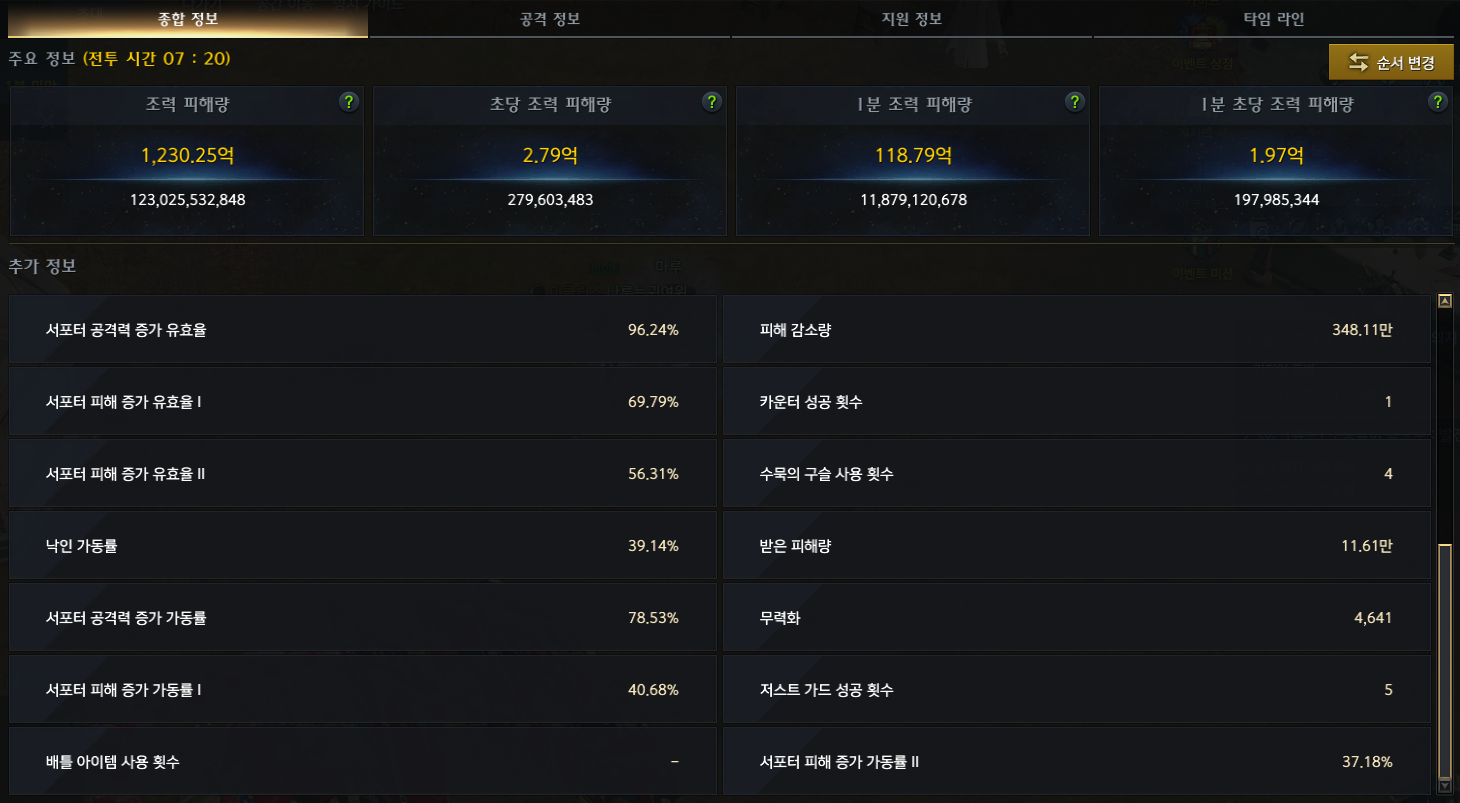Open help icon for 초당 조력 피해량
Screen dimensions: 1460x803
coord(711,101)
